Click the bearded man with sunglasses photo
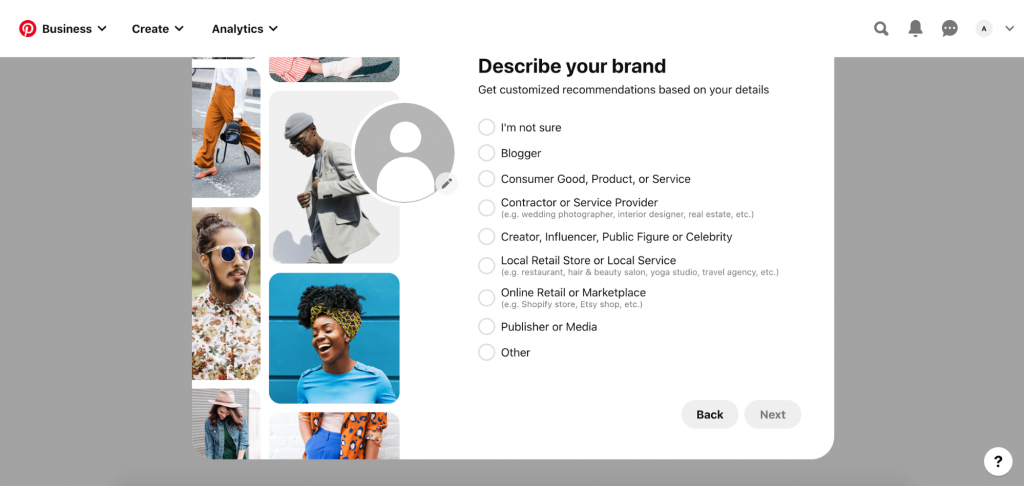This screenshot has width=1024, height=486. (x=226, y=294)
